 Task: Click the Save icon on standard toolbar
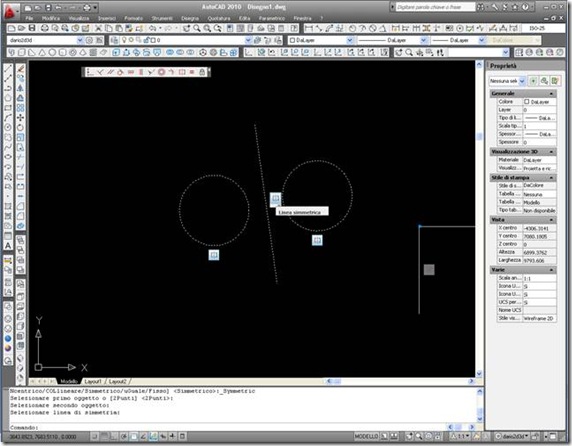coord(32,28)
